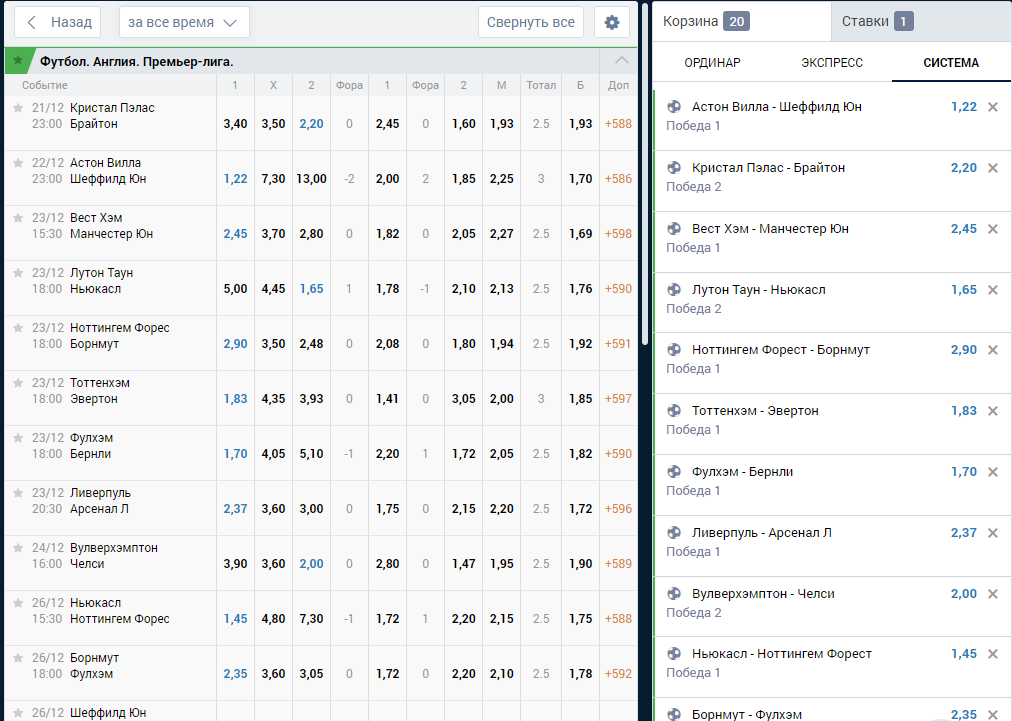Expand +588 extra markets for Кристал Пэлас
This screenshot has width=1012, height=721.
coord(618,124)
